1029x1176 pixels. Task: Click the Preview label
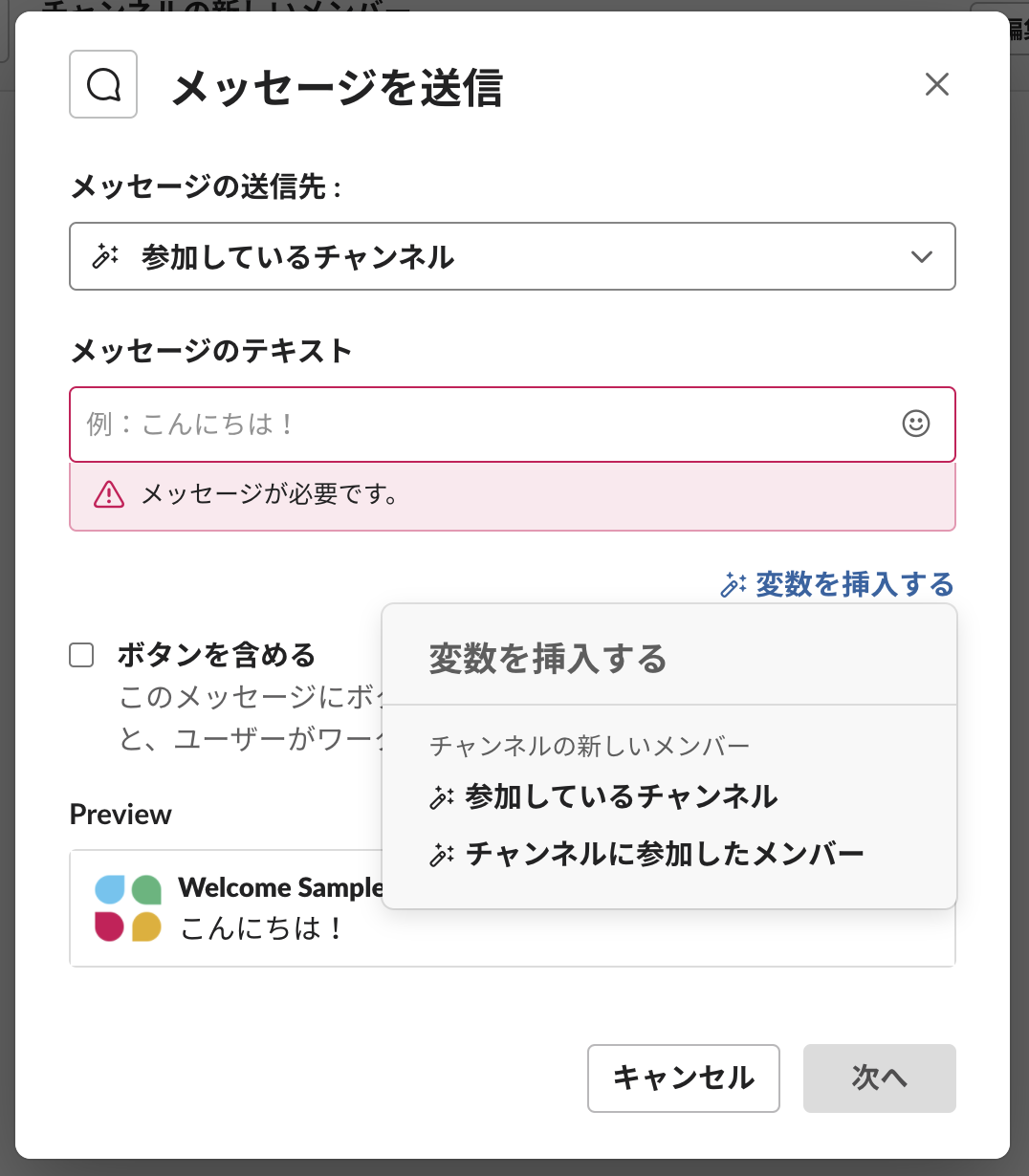pyautogui.click(x=120, y=815)
